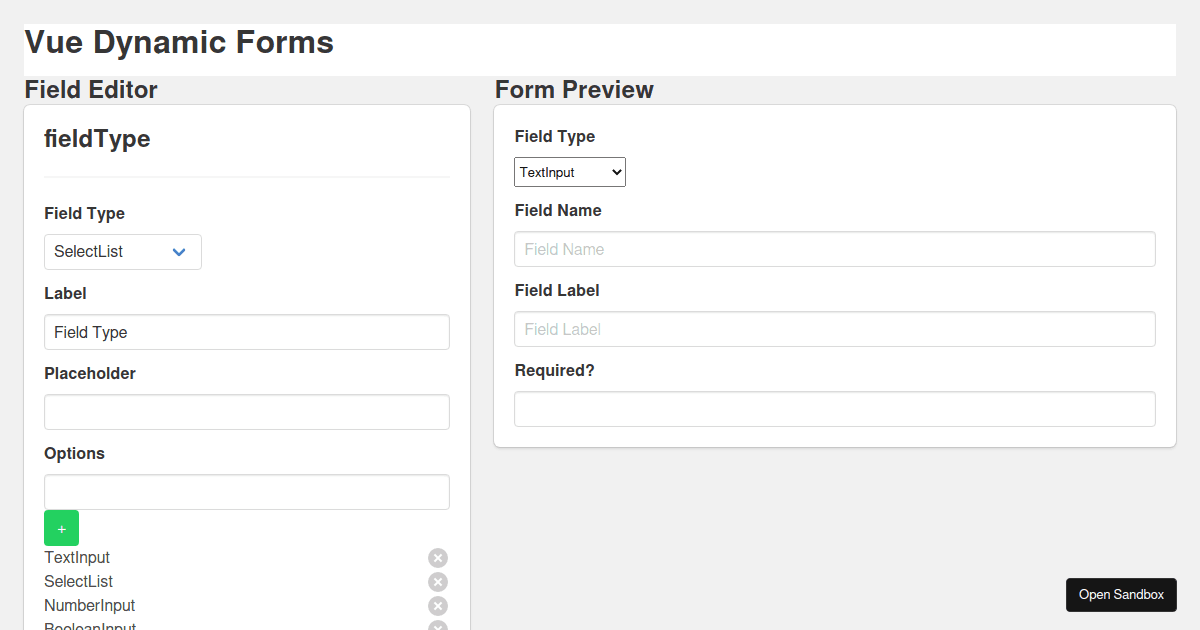Click the Form Preview section heading
This screenshot has height=630, width=1200.
coord(574,90)
